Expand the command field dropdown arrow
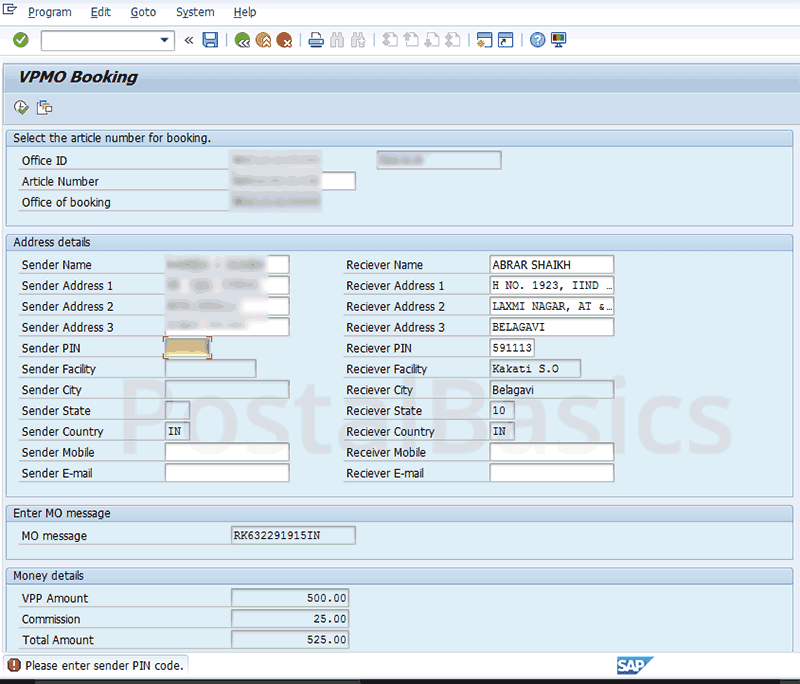Screen dimensions: 800x684 (x=165, y=40)
